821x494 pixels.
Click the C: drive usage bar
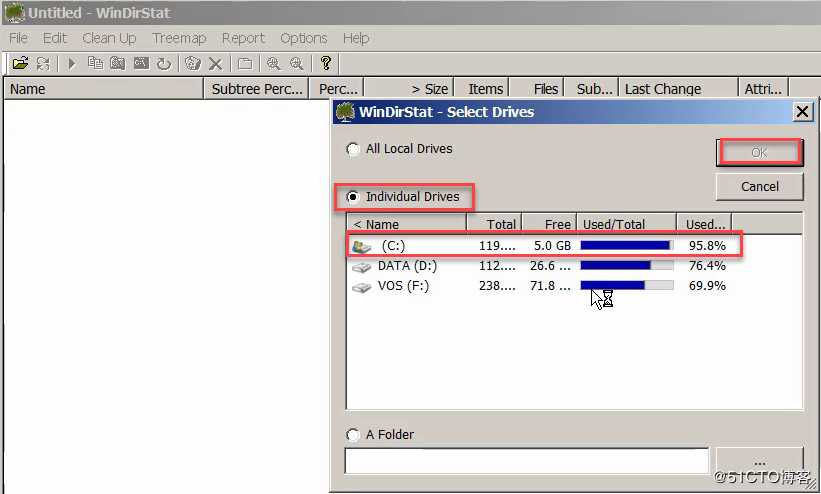click(x=627, y=246)
